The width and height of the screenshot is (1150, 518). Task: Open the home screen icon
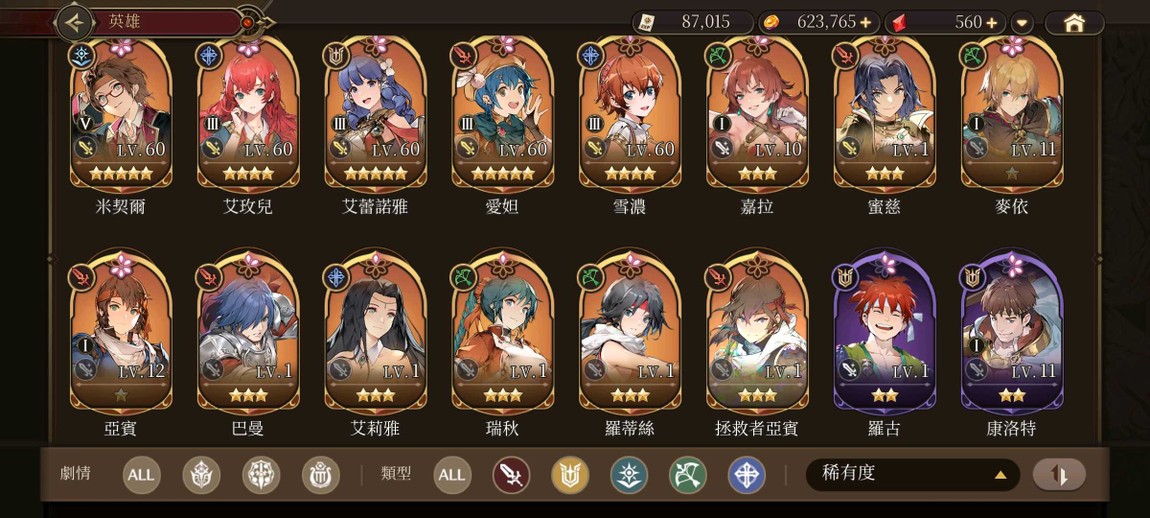pos(1074,23)
